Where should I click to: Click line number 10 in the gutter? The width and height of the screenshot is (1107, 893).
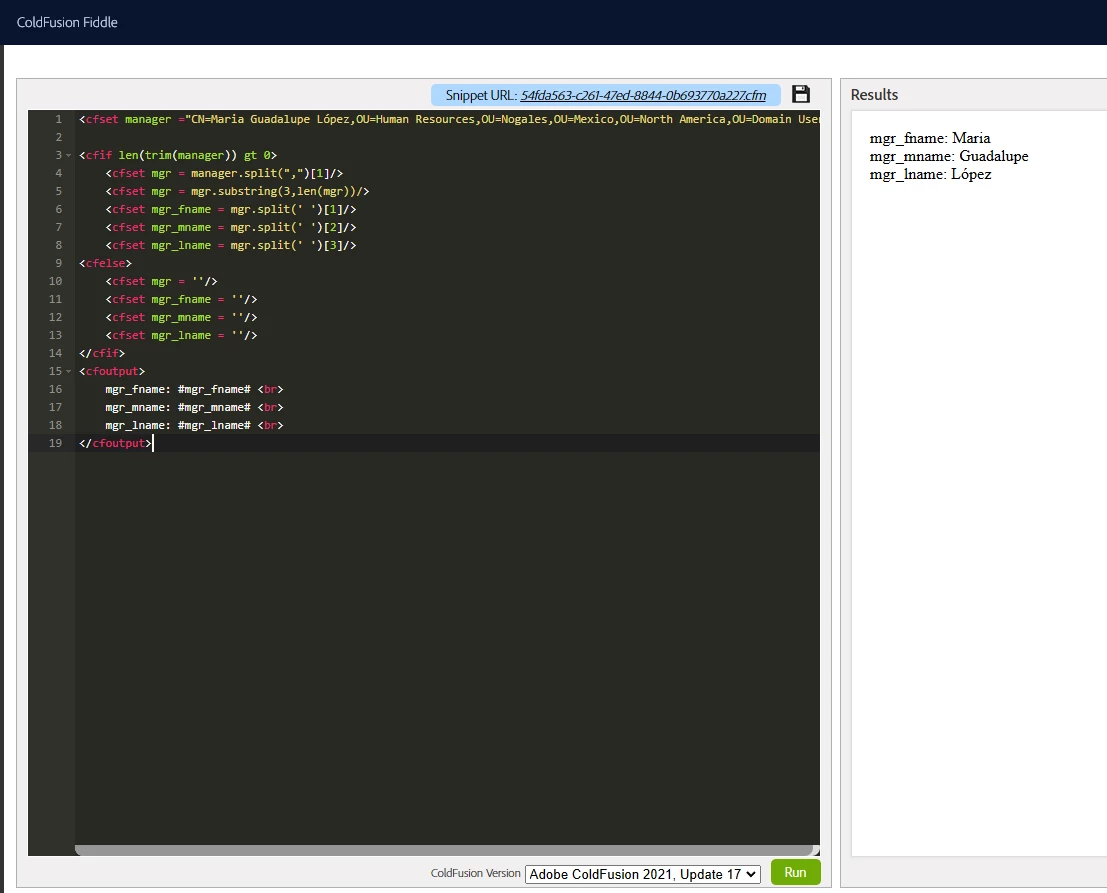55,281
